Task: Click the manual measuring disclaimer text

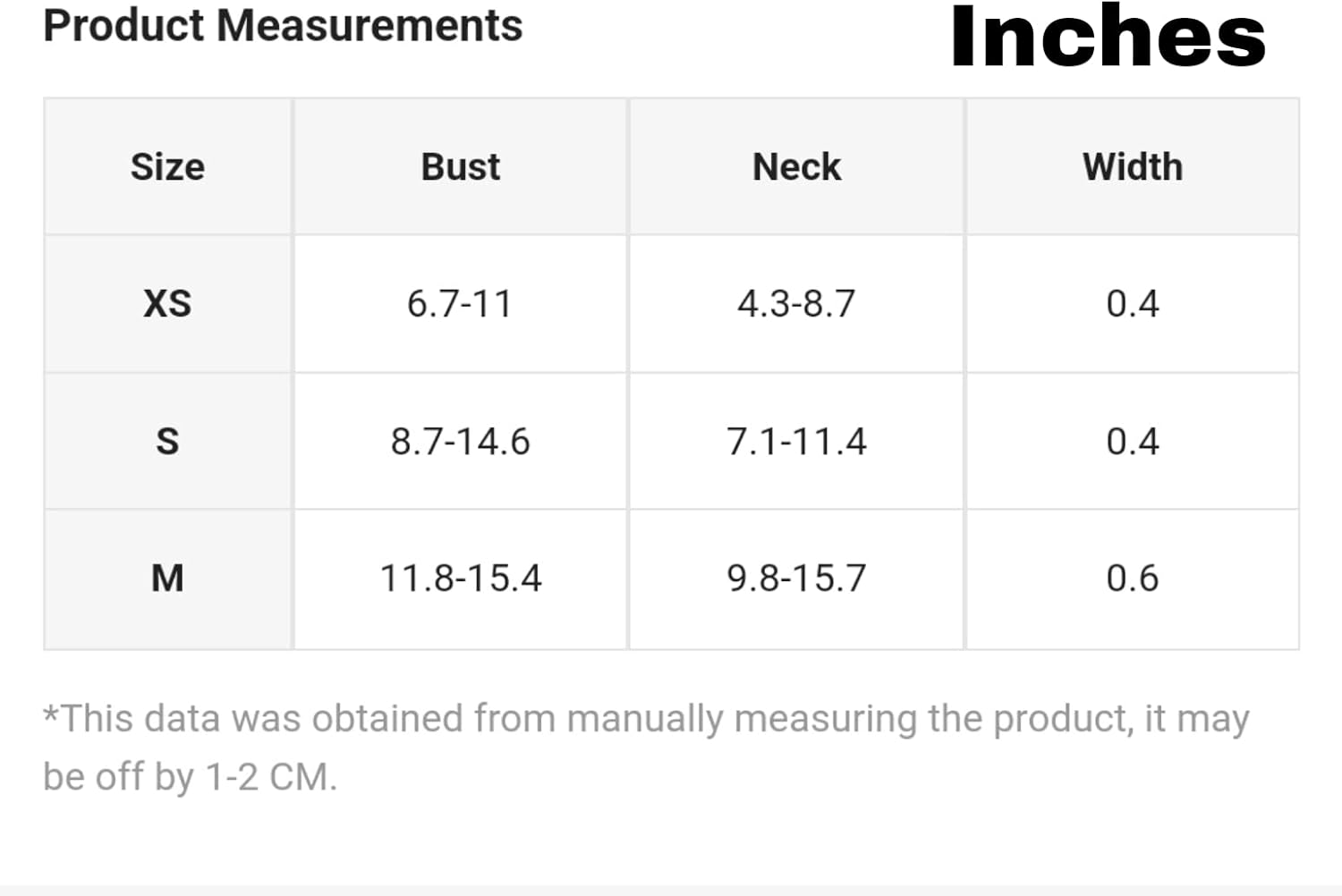Action: (646, 748)
